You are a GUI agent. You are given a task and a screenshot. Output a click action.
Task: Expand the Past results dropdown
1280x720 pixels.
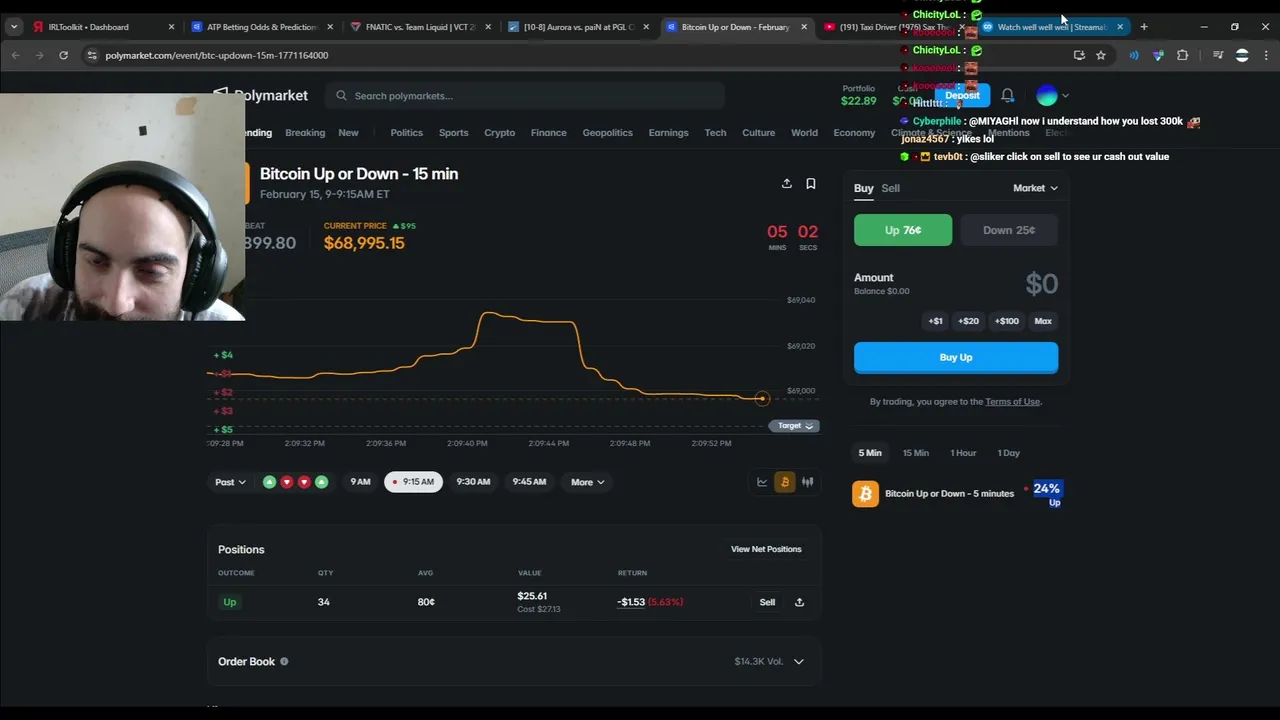click(x=230, y=482)
